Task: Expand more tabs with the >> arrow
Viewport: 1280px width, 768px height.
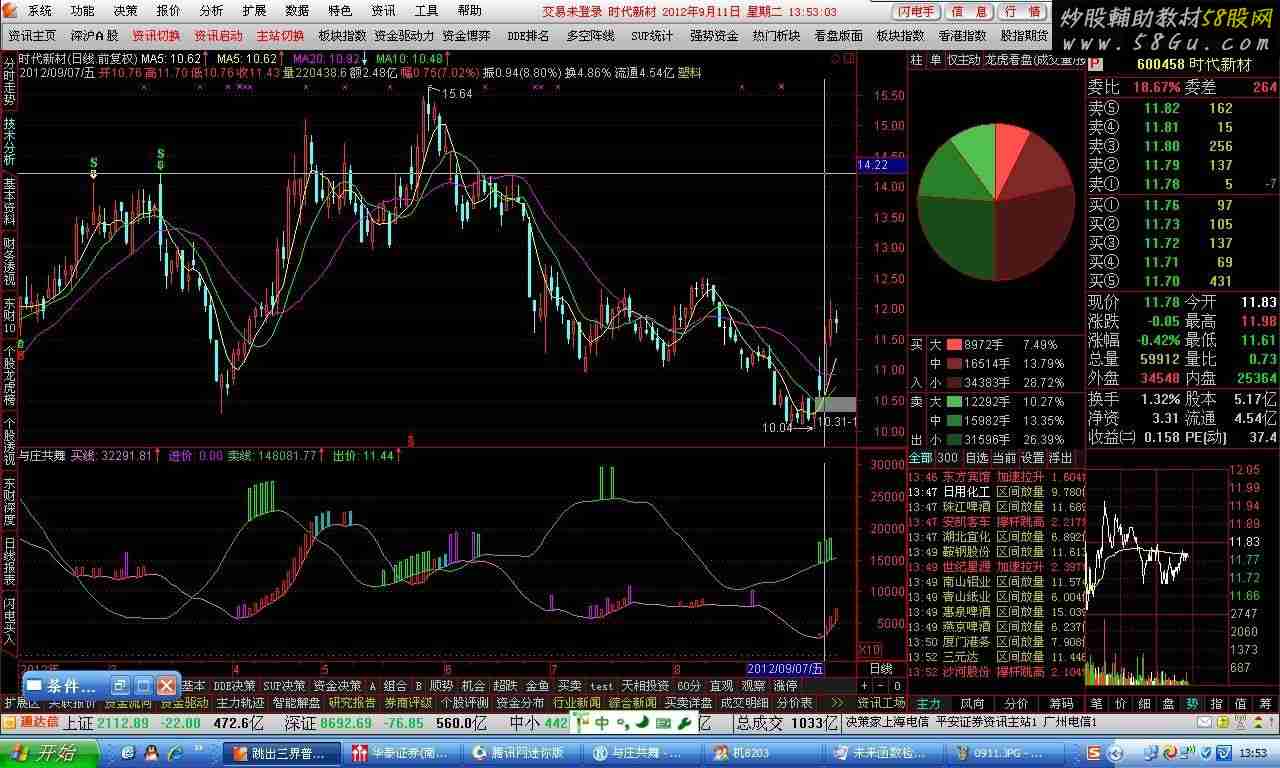Action: (838, 703)
